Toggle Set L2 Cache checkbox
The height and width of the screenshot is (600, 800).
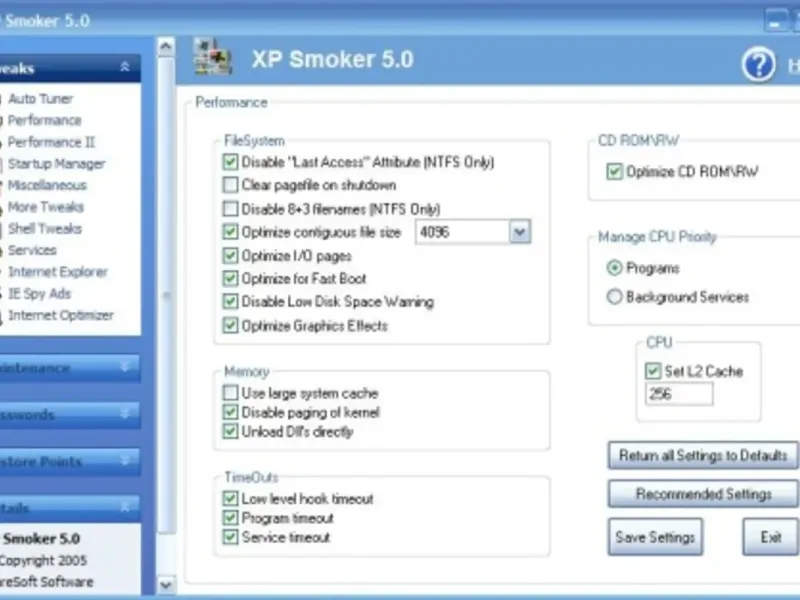[x=653, y=371]
